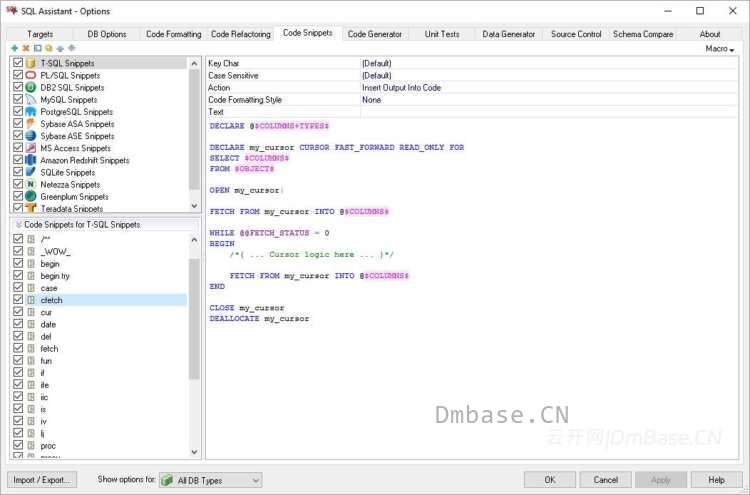The image size is (750, 495).
Task: Click the red X Delete icon
Action: 26,48
